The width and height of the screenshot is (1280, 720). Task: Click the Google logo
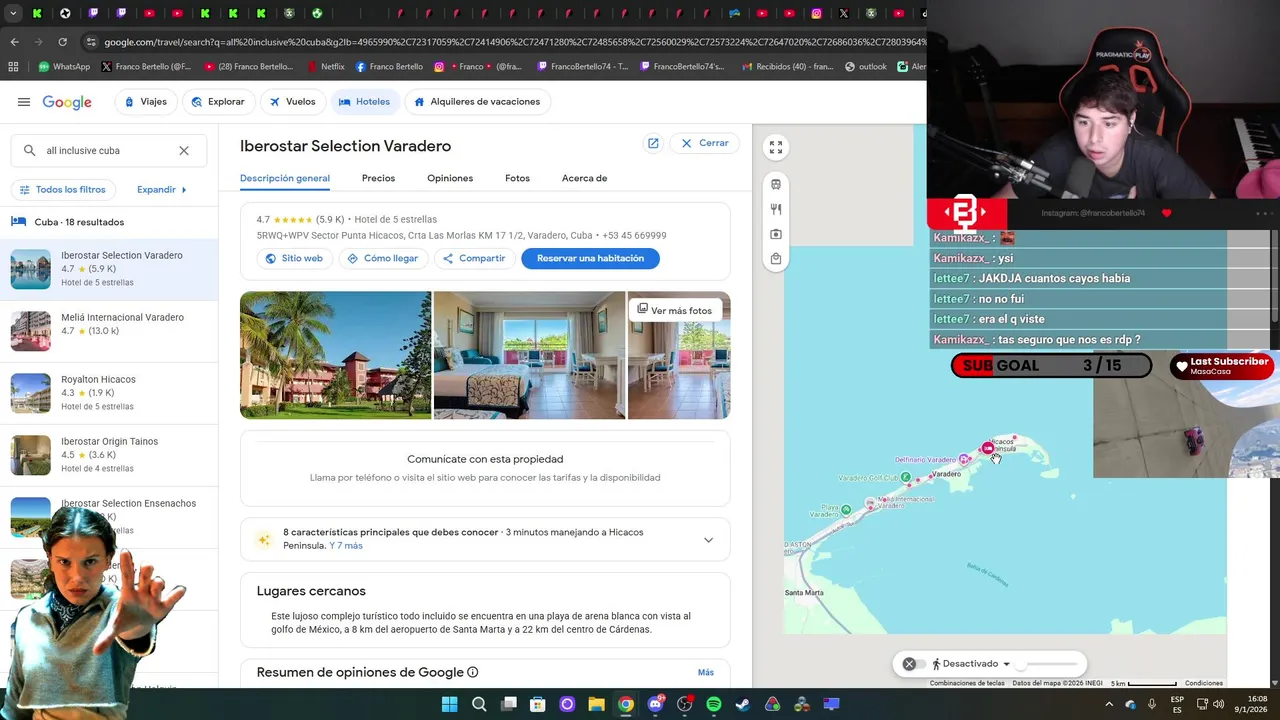(x=67, y=102)
